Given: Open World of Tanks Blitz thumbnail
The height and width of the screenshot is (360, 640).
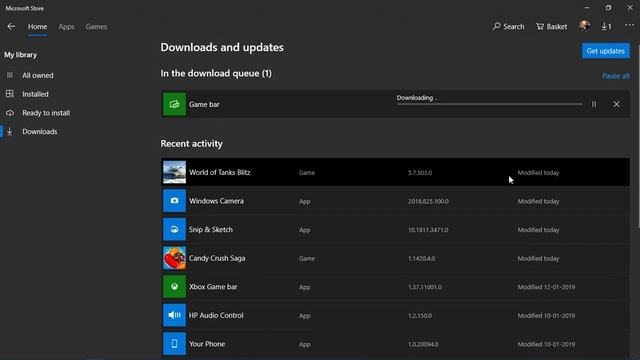Looking at the screenshot, I should (174, 172).
